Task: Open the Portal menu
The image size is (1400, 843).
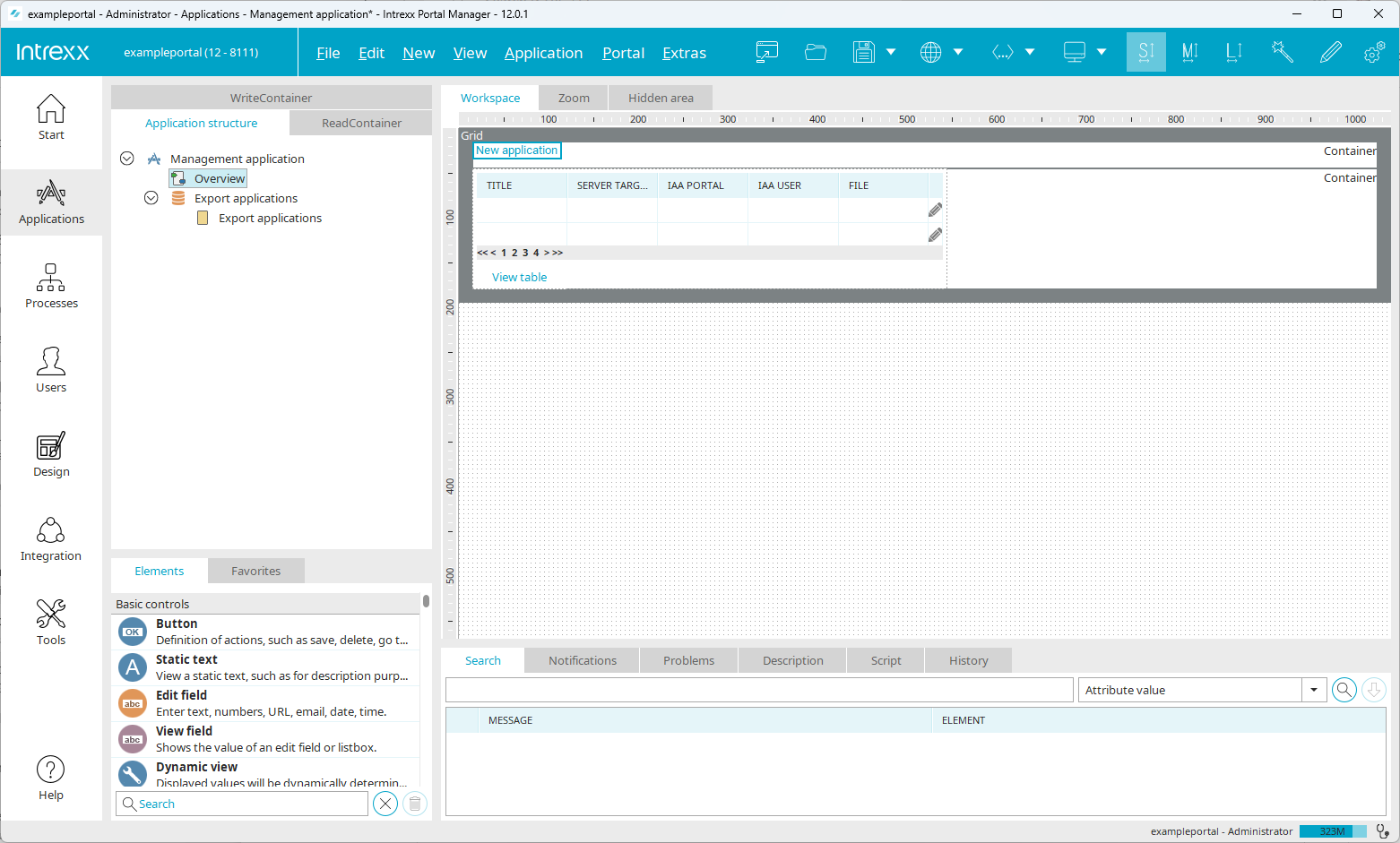Action: 623,53
